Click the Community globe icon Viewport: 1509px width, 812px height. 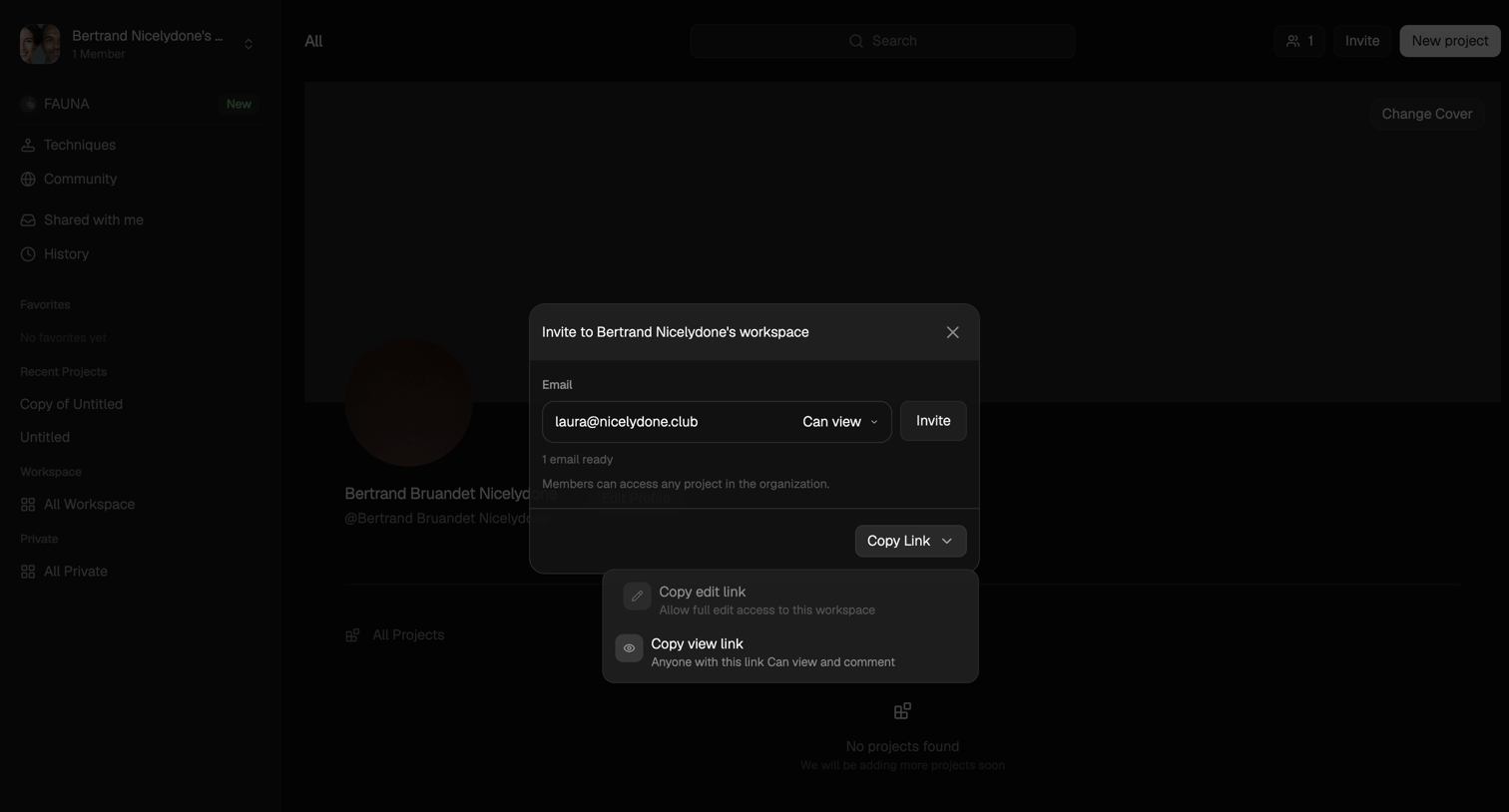[28, 180]
